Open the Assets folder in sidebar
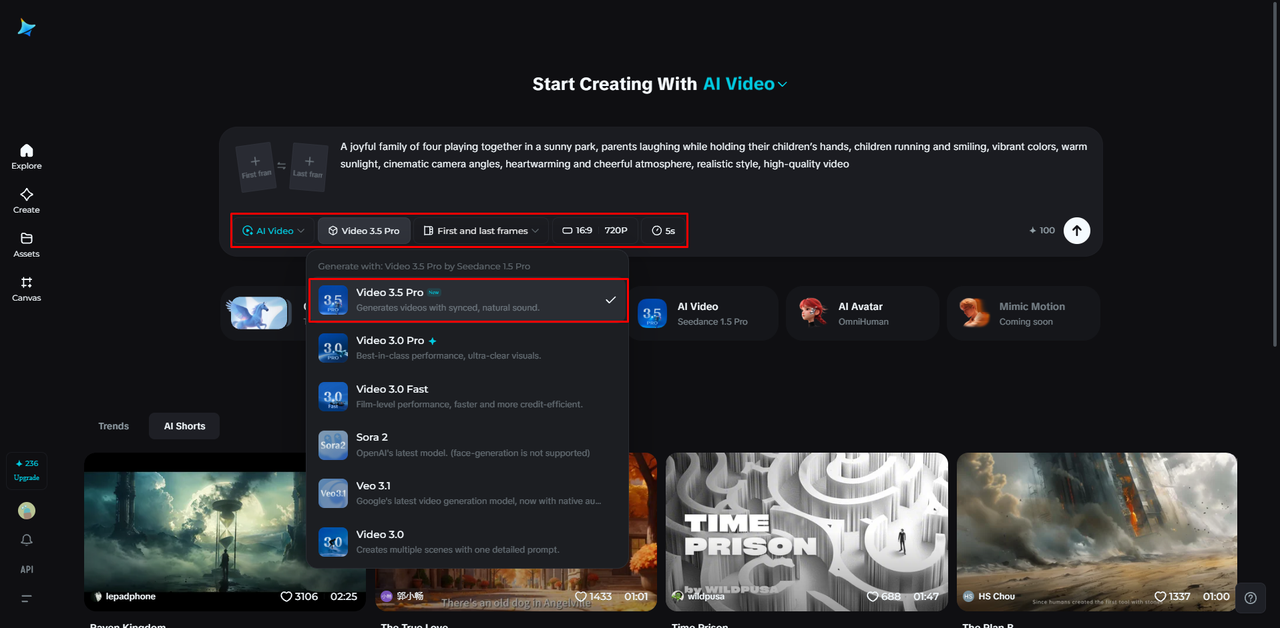 [x=27, y=245]
